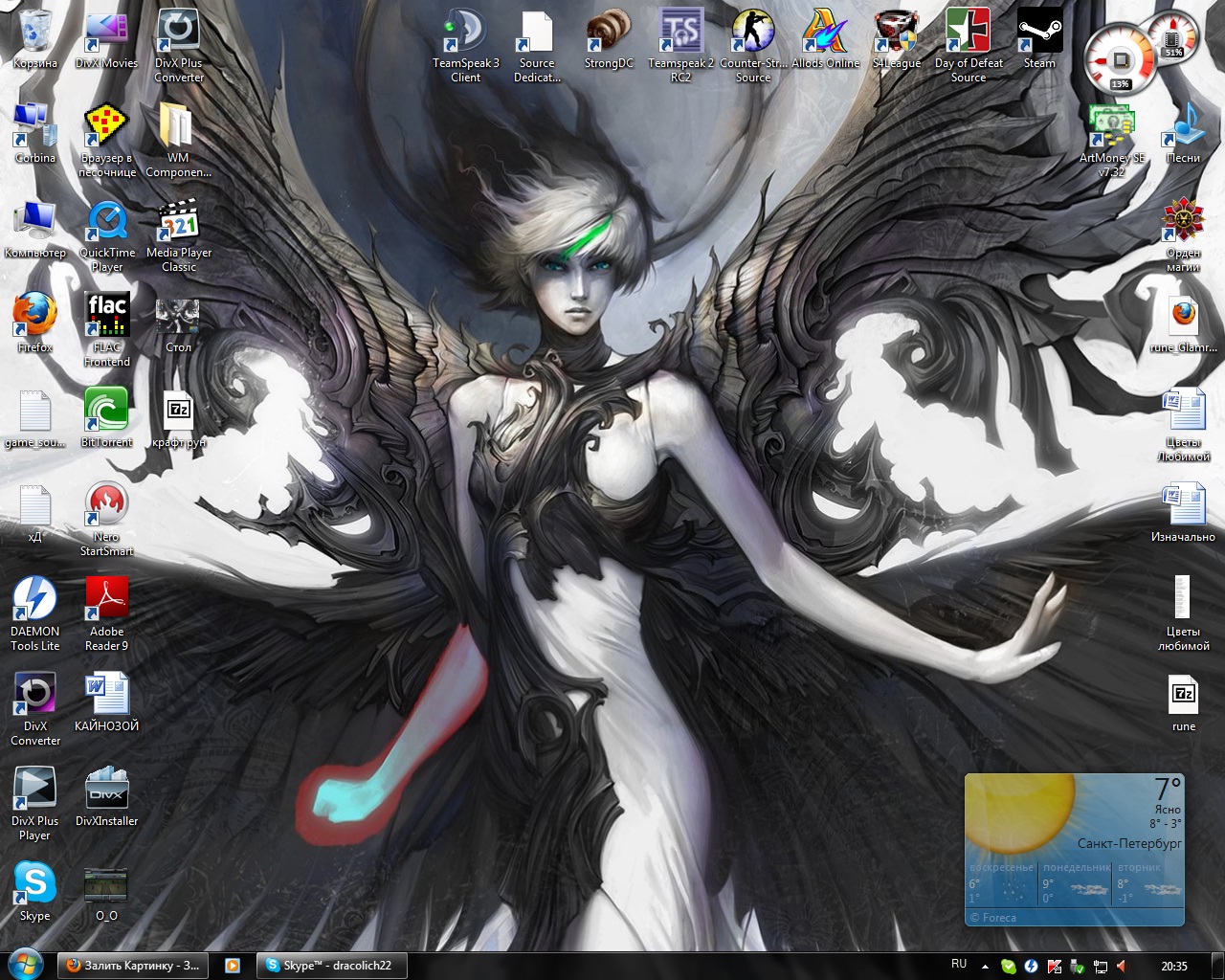Select the game_sou... text file

coord(35,418)
